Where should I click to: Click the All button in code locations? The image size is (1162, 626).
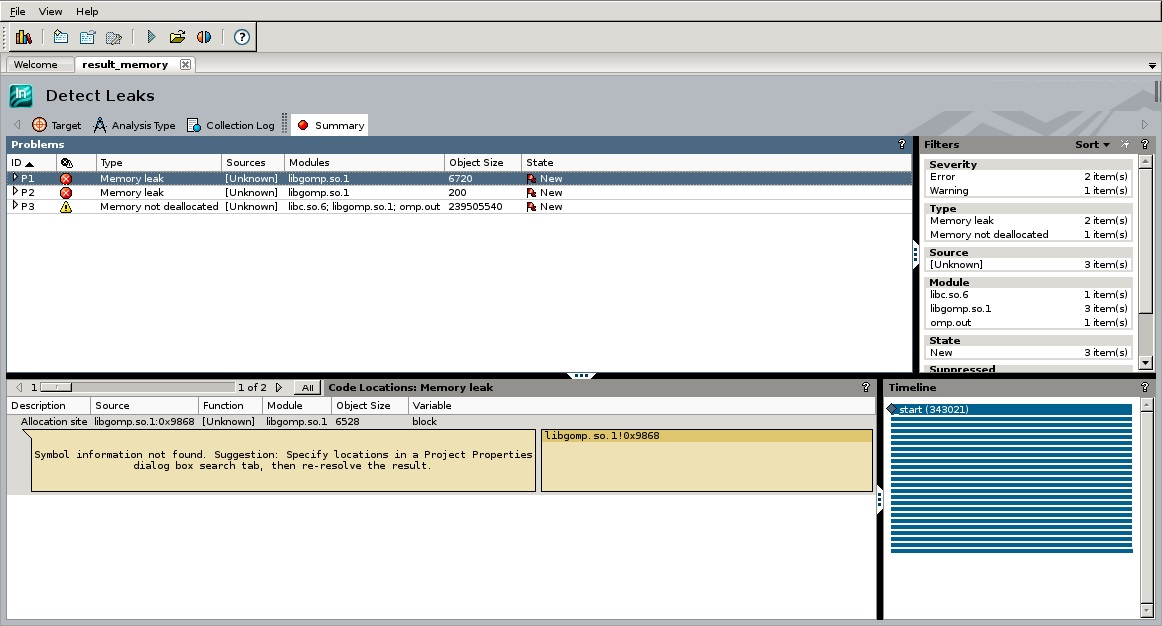[308, 388]
